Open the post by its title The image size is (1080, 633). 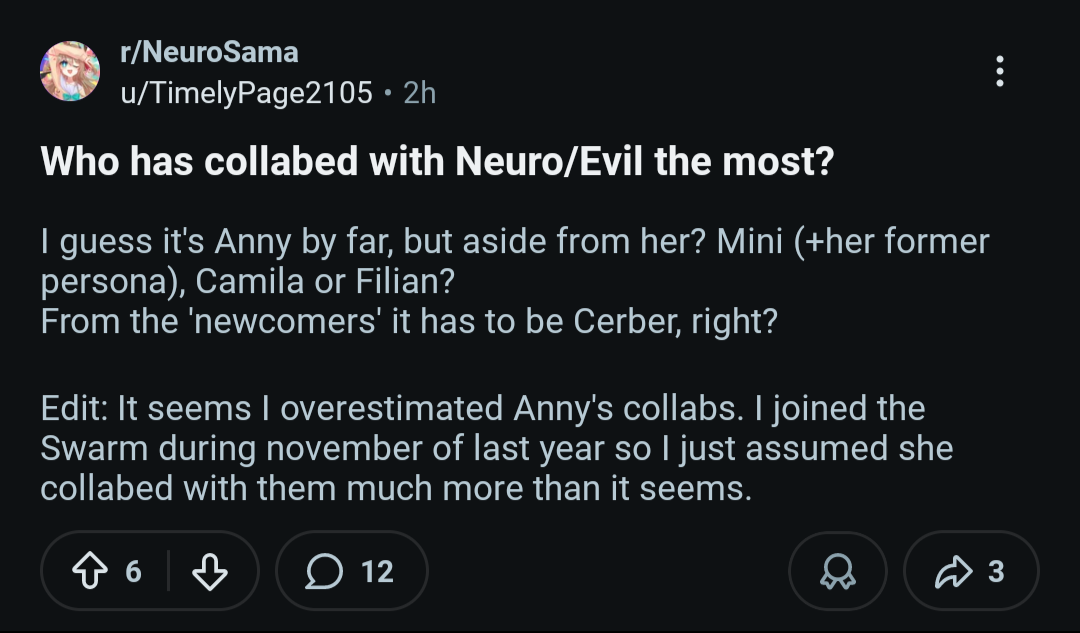[437, 162]
